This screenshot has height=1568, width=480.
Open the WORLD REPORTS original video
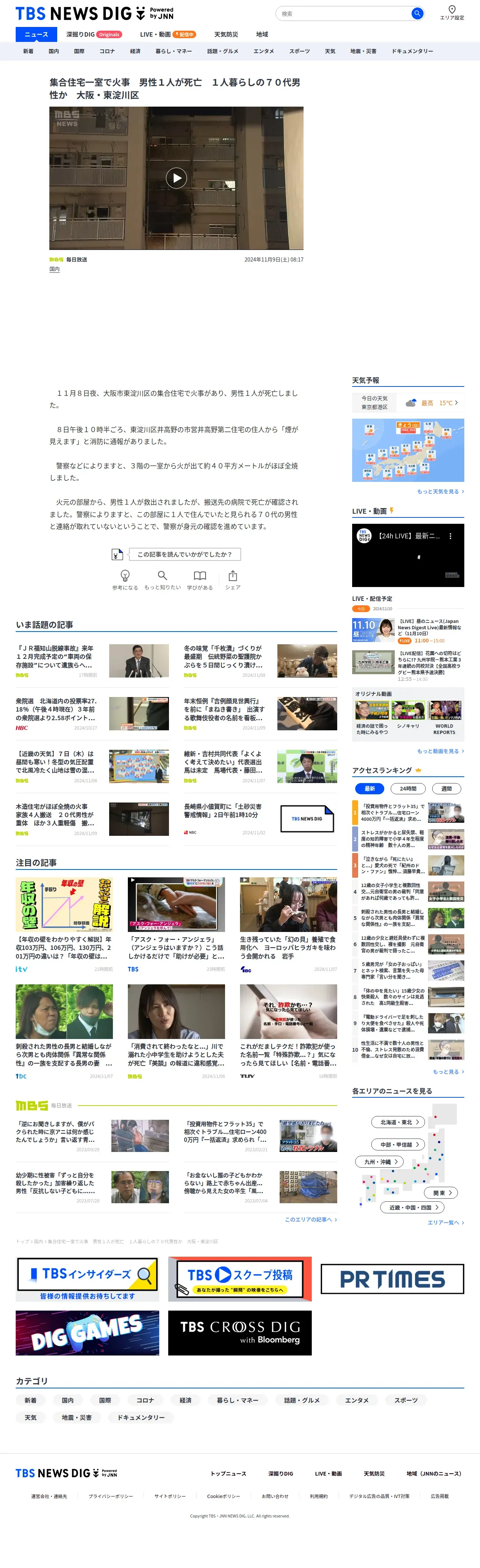445,718
